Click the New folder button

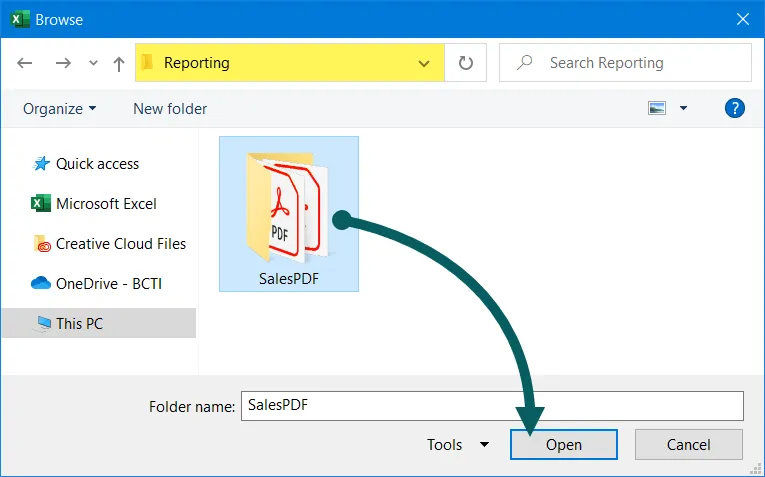170,108
